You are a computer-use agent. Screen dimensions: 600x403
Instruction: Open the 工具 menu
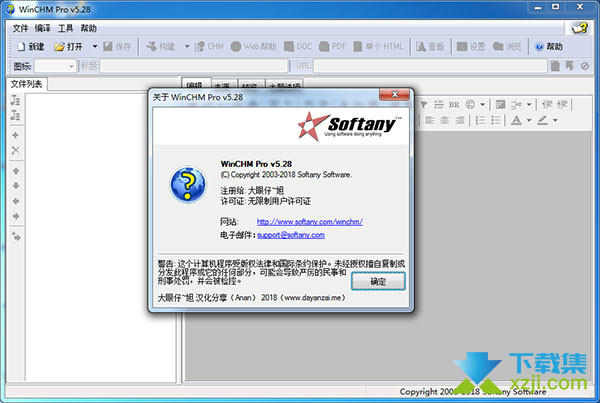(65, 28)
